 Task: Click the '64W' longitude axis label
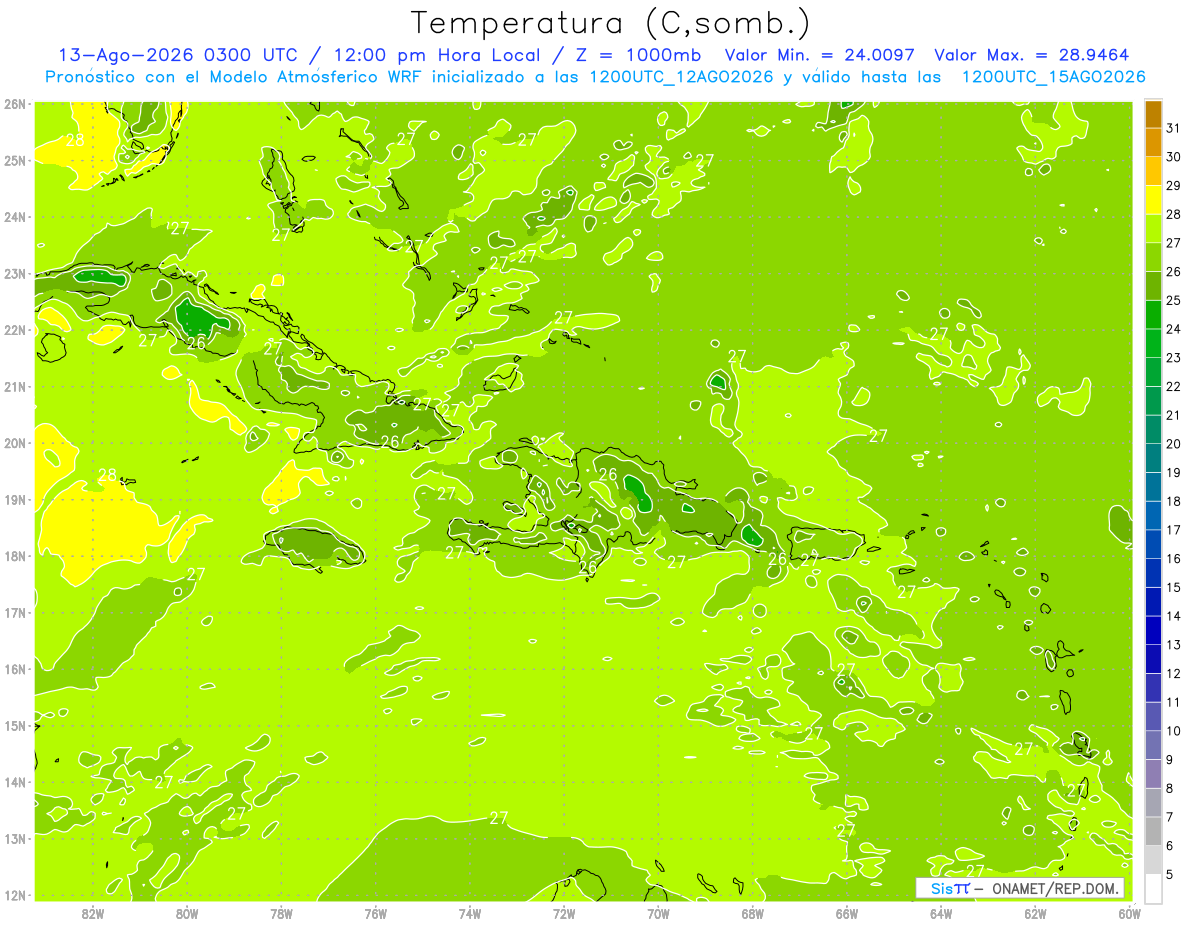[x=941, y=914]
